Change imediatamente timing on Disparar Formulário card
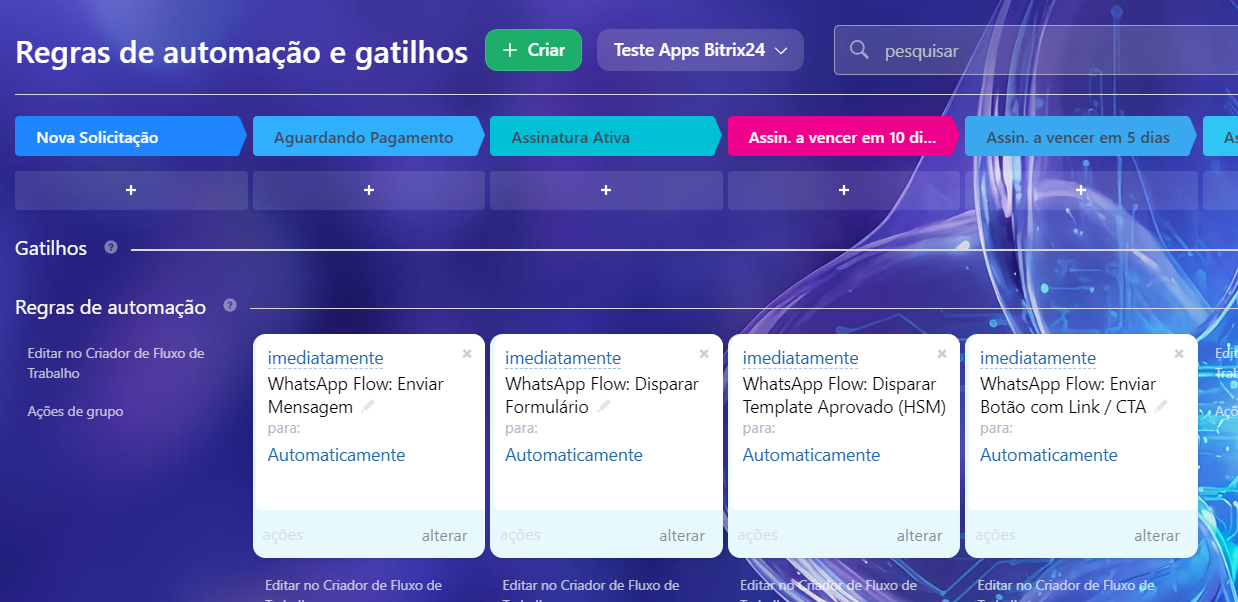Screen dimensions: 1238x602 (563, 358)
